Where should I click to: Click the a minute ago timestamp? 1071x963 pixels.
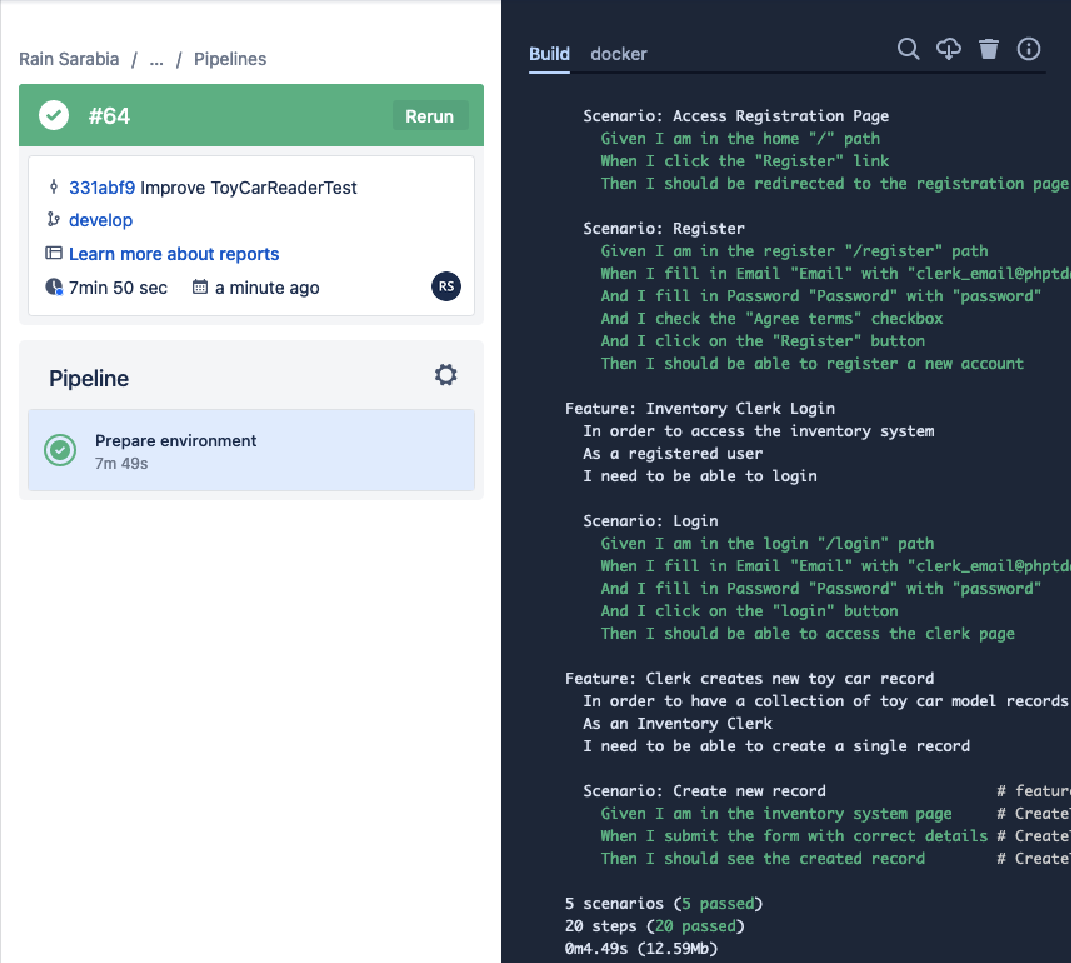pos(267,288)
